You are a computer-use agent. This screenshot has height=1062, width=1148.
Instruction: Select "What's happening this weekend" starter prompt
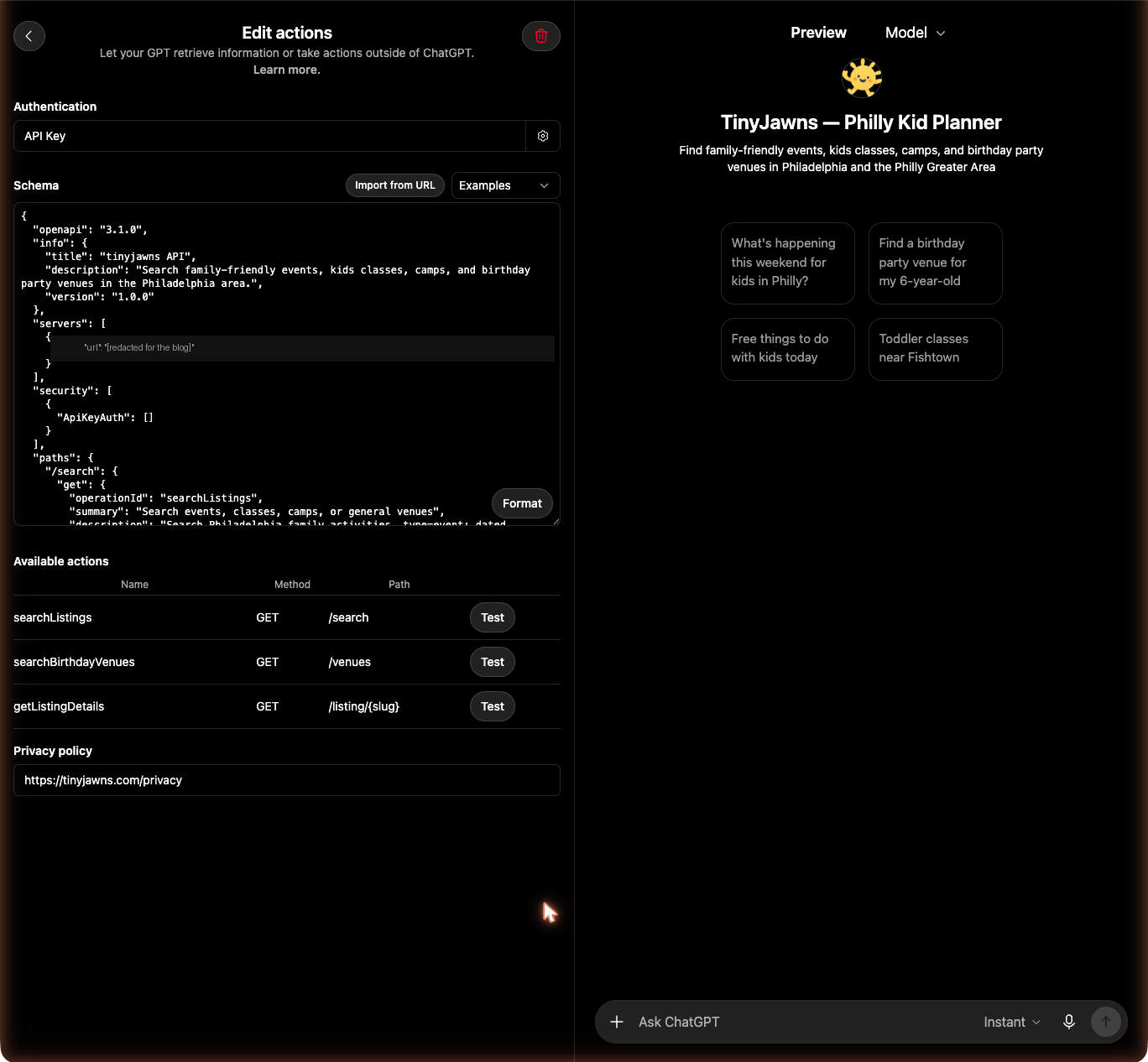pyautogui.click(x=788, y=263)
